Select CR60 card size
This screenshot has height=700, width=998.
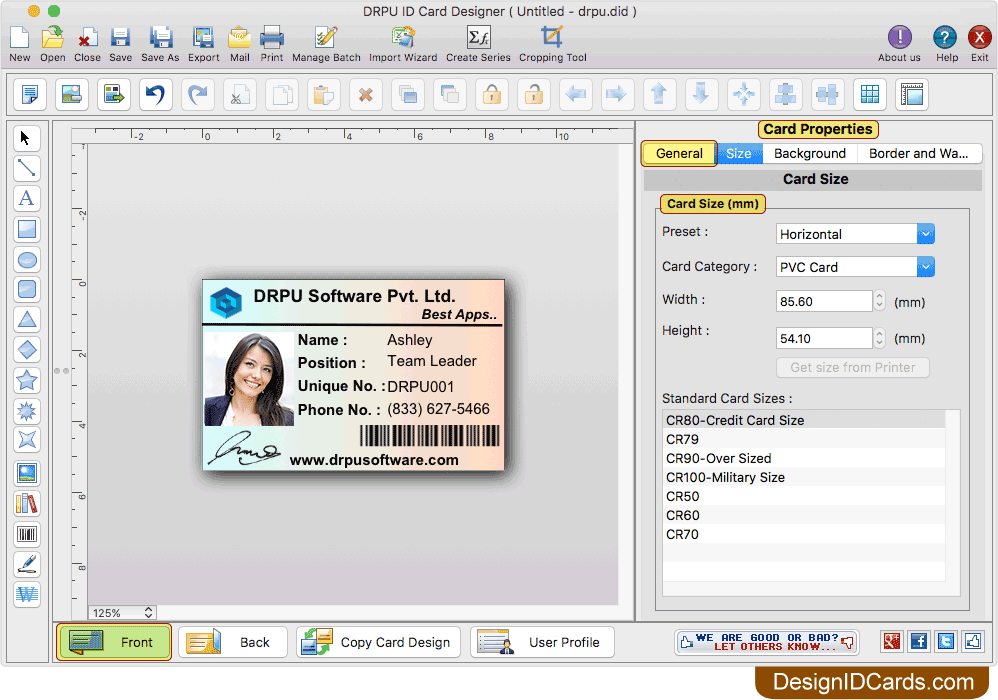tap(804, 515)
